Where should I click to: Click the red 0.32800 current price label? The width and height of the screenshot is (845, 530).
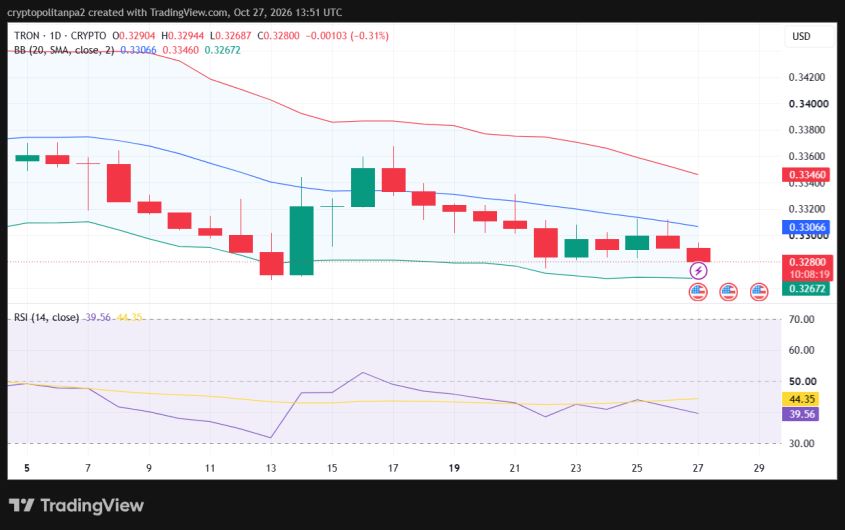[806, 262]
